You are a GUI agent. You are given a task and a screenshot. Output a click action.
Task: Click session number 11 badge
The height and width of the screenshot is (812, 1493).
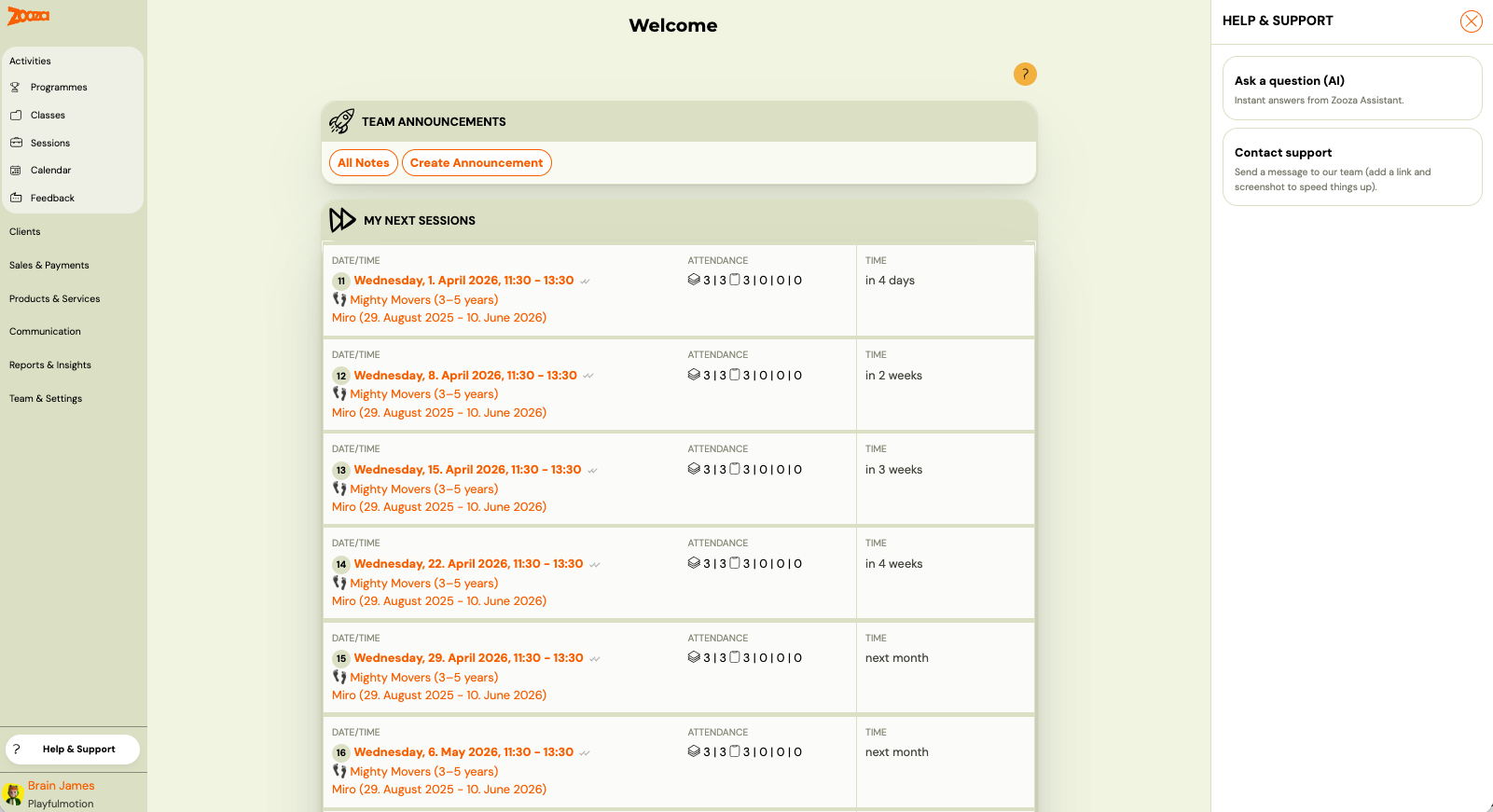tap(341, 281)
